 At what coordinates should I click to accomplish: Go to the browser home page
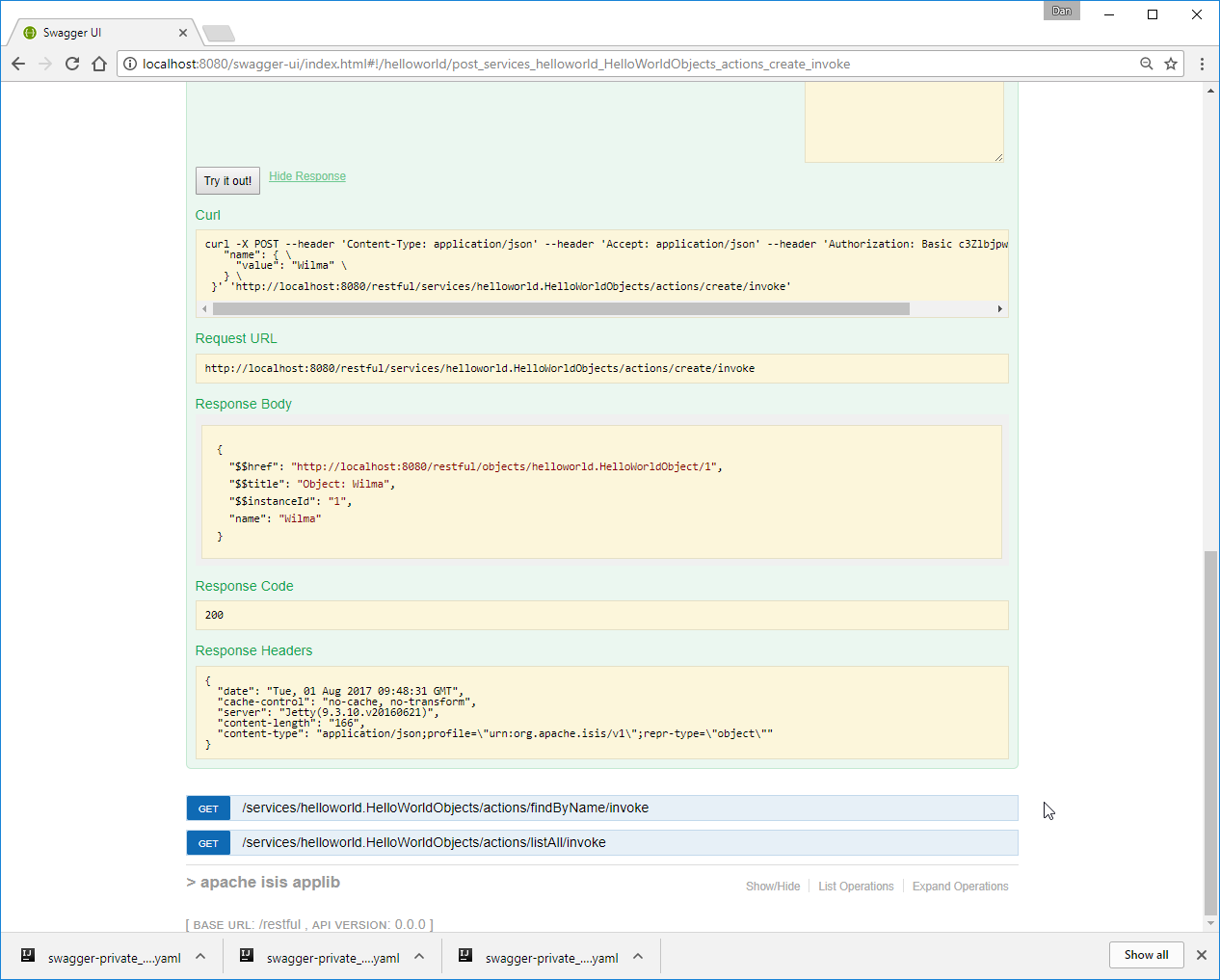[x=99, y=64]
